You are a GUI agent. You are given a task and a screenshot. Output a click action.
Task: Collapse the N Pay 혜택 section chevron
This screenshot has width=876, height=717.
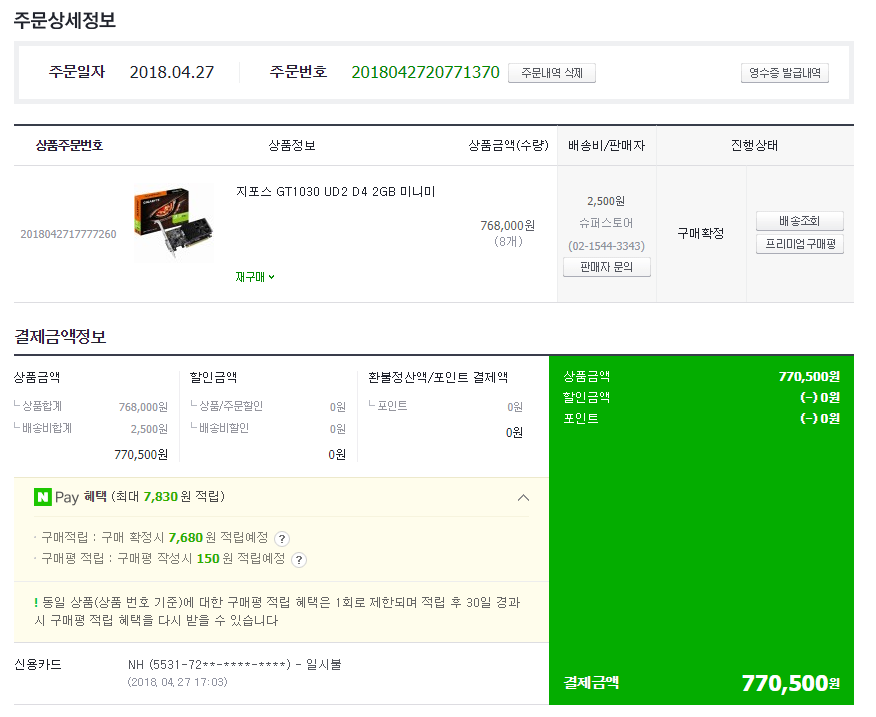point(523,497)
